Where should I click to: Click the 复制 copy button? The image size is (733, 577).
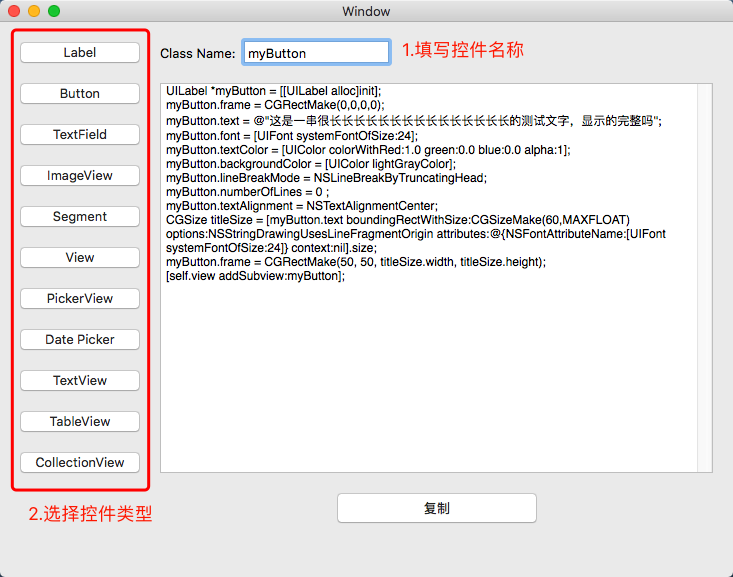(437, 508)
